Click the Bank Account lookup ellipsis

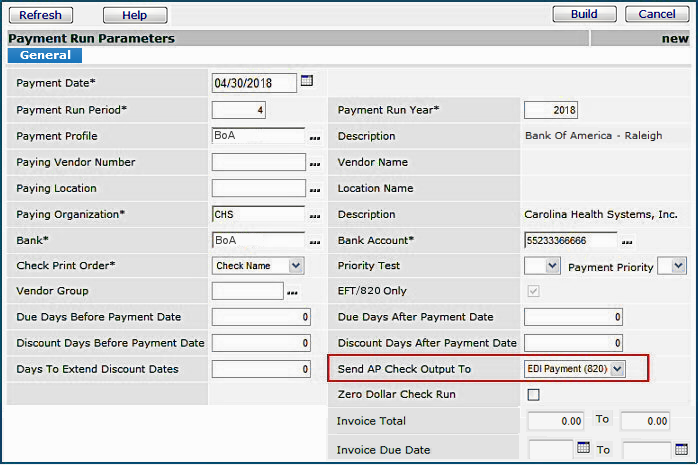[x=627, y=241]
